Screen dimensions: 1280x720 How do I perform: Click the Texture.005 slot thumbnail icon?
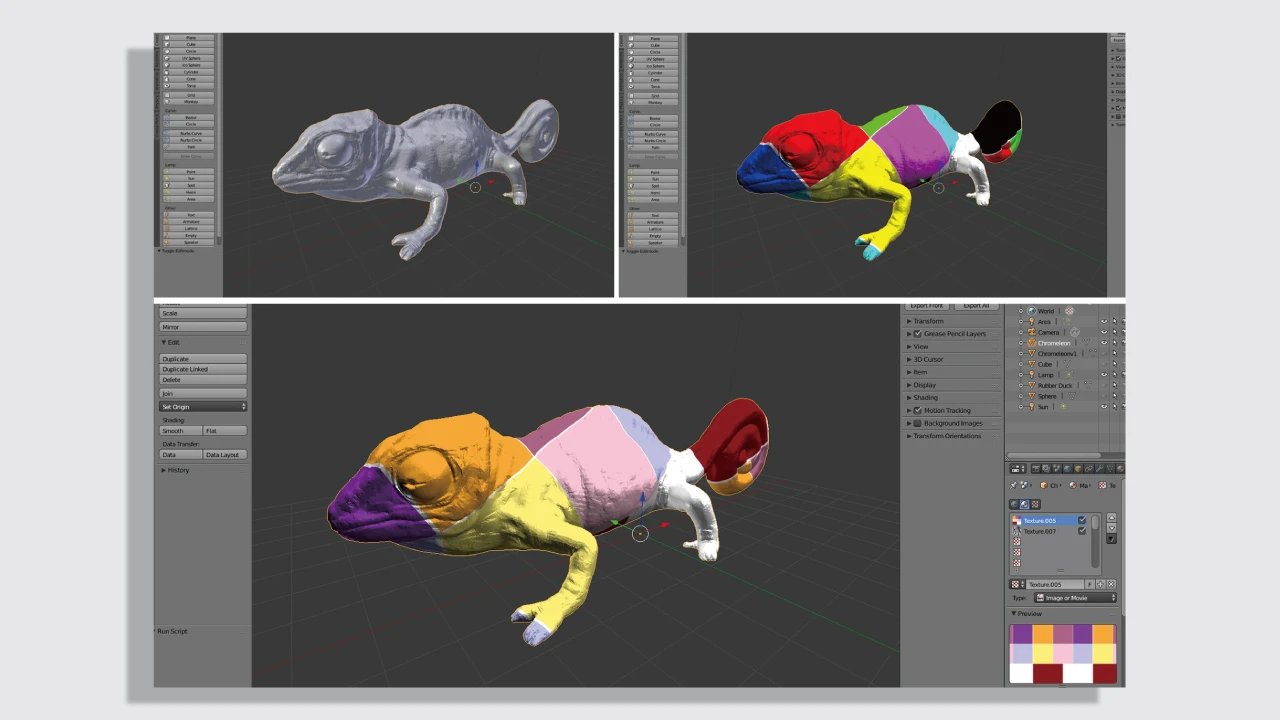tap(1017, 521)
